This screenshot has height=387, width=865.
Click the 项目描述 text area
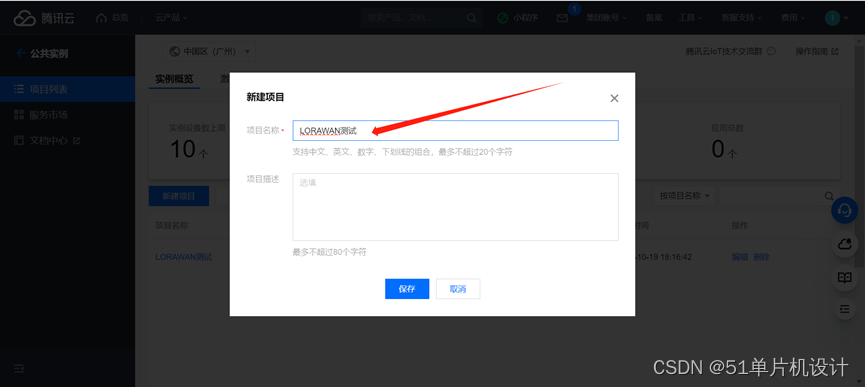point(456,207)
